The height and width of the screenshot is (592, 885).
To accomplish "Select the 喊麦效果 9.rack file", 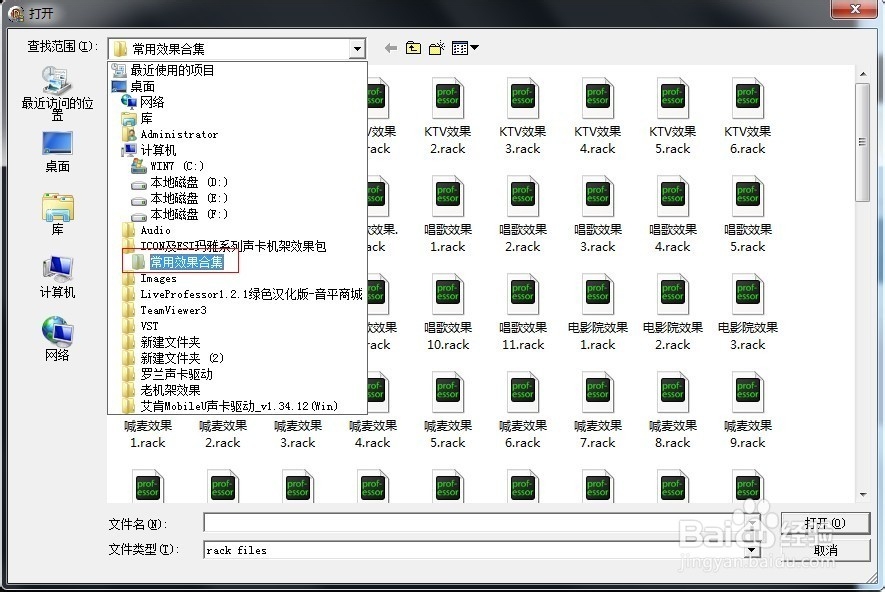I will (747, 409).
